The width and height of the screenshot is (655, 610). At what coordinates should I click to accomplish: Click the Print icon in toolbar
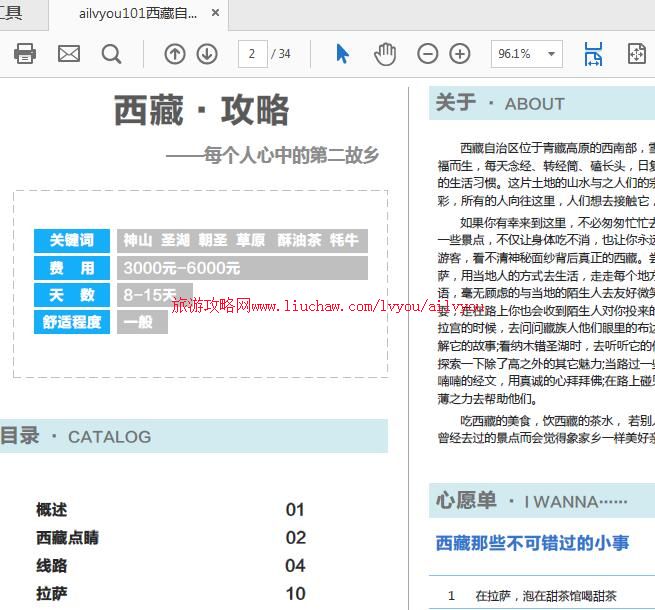pos(25,54)
